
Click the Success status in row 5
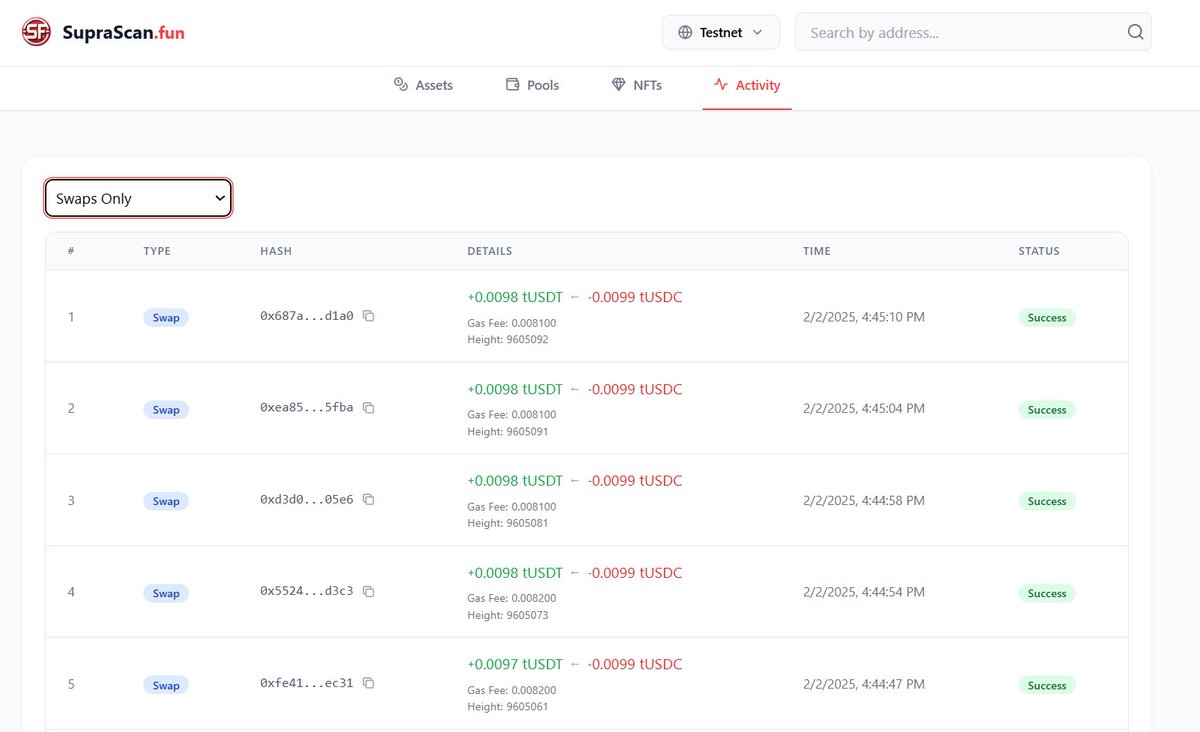point(1047,685)
